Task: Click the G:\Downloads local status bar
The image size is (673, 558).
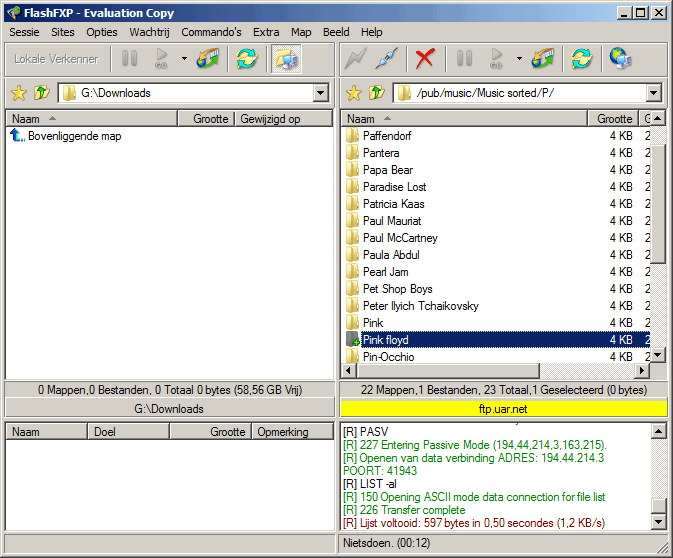Action: (x=169, y=409)
